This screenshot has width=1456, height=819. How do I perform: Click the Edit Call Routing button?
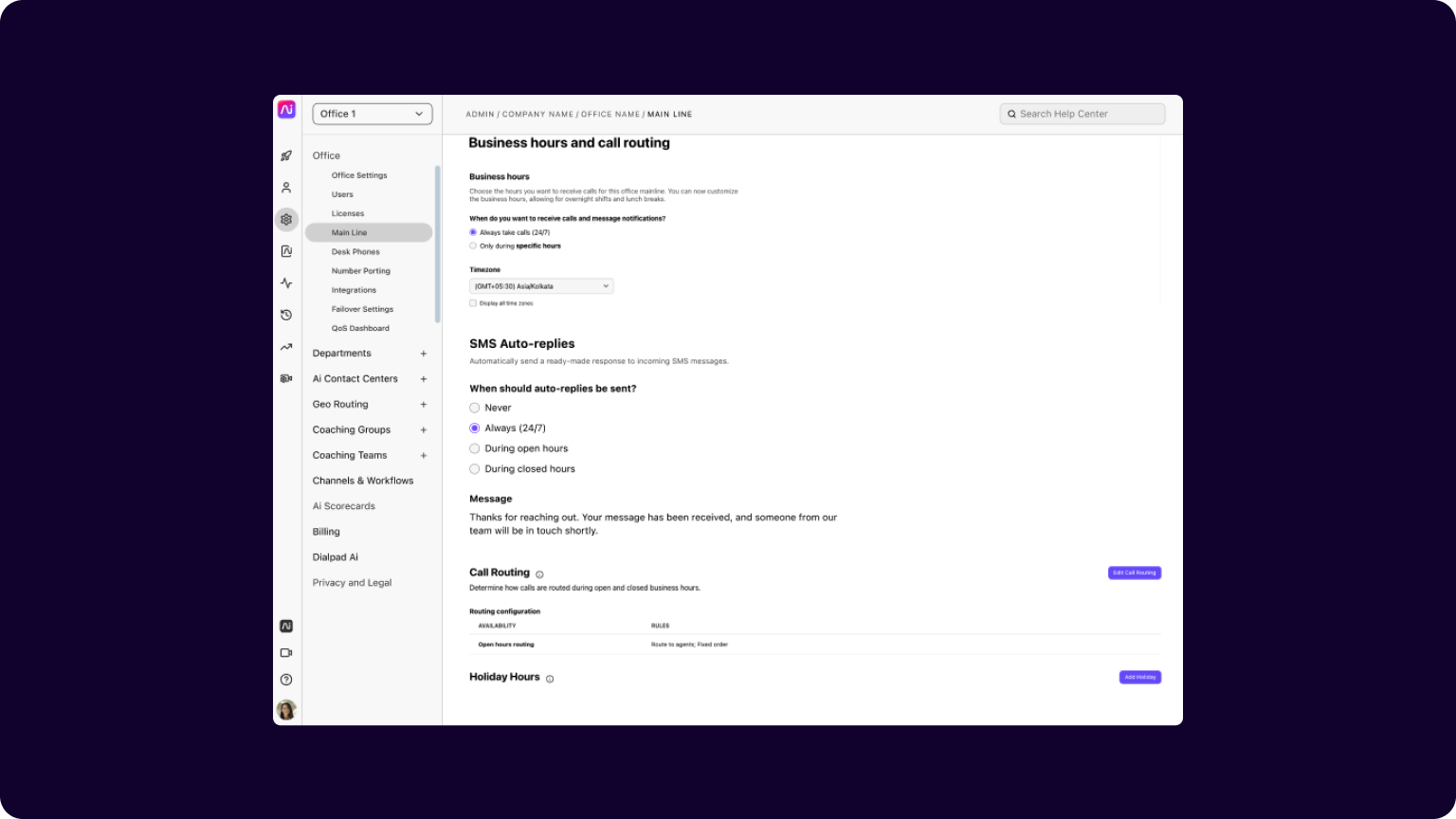(1135, 573)
